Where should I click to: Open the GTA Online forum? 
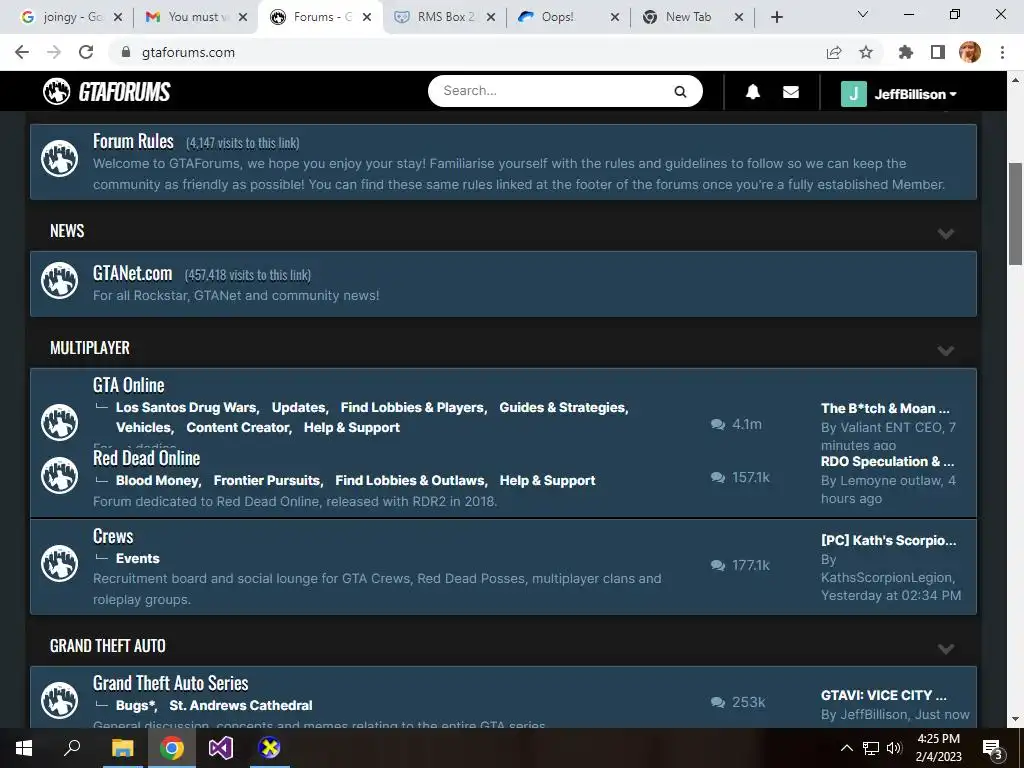click(129, 385)
